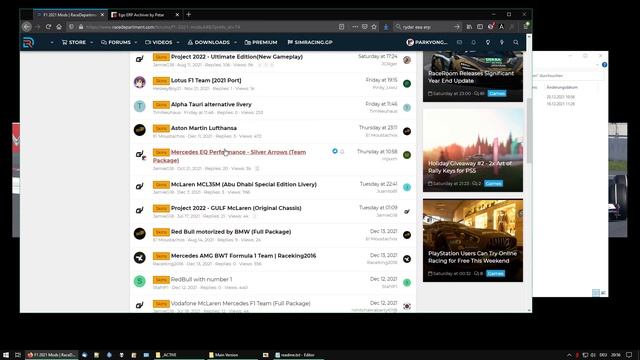
Task: Bookmark the page with the star icon
Action: 374,27
